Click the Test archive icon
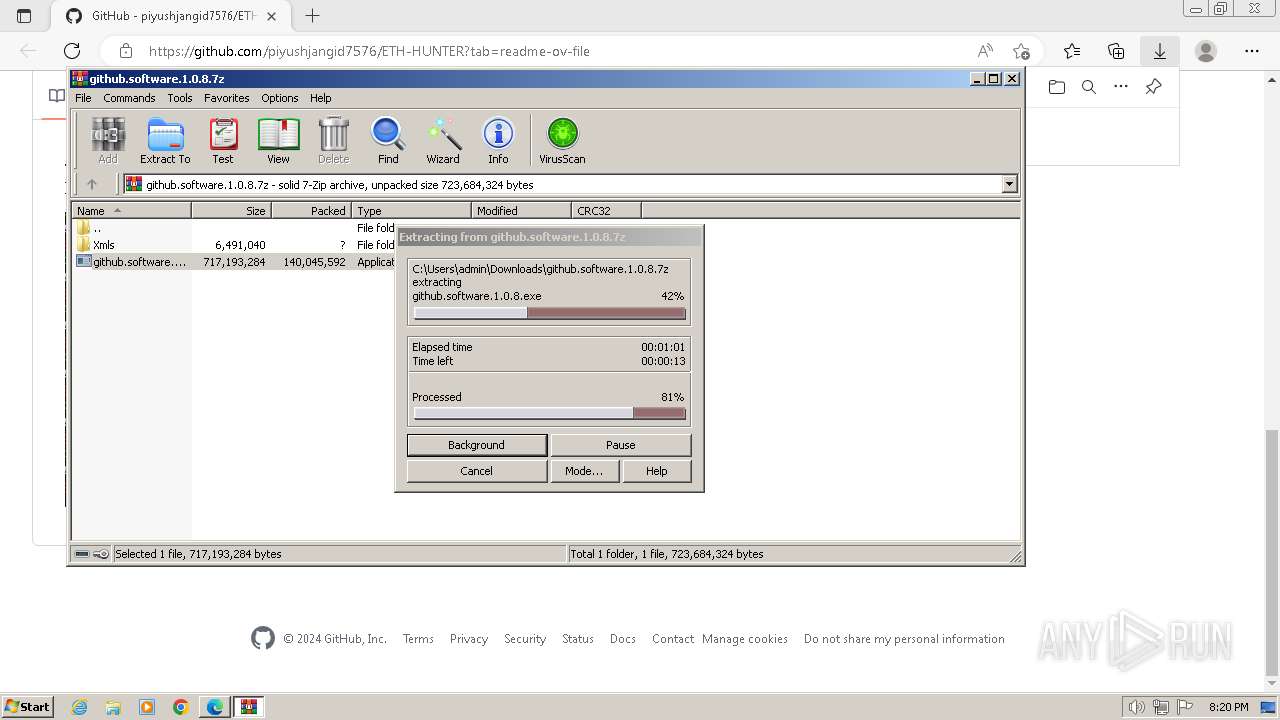Image resolution: width=1280 pixels, height=720 pixels. coord(223,140)
